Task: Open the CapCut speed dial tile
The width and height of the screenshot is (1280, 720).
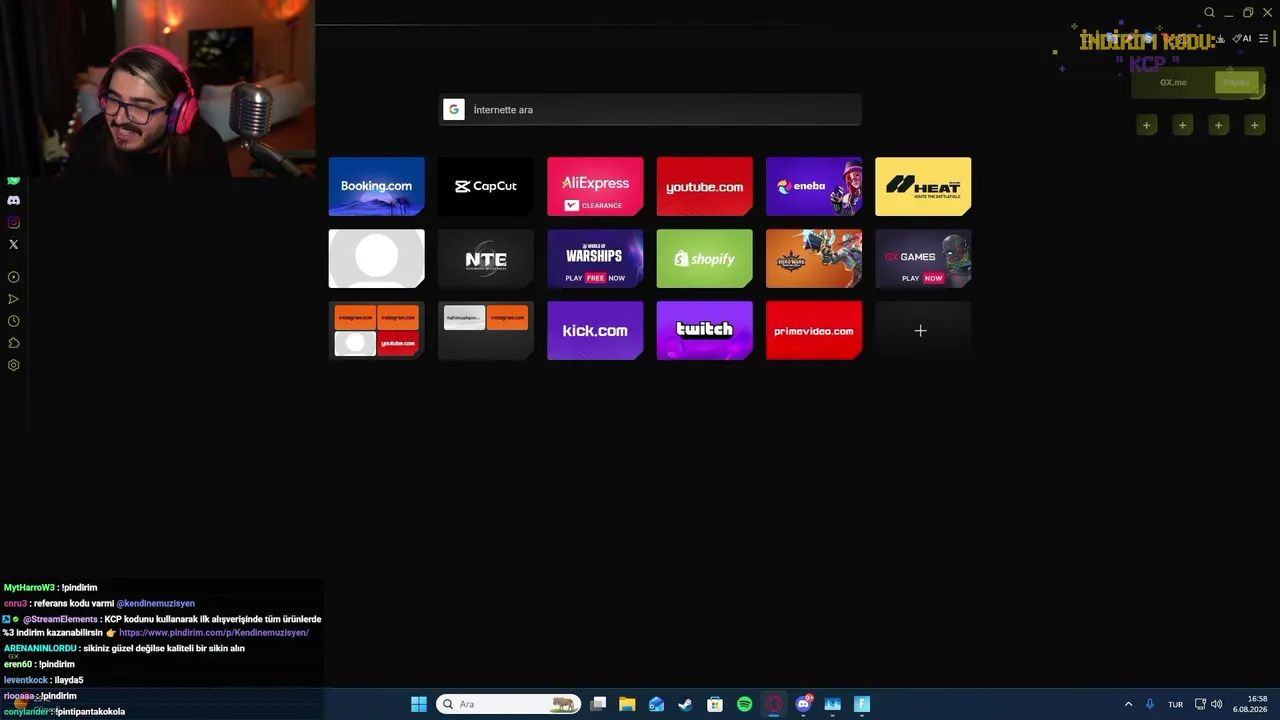Action: click(x=486, y=186)
